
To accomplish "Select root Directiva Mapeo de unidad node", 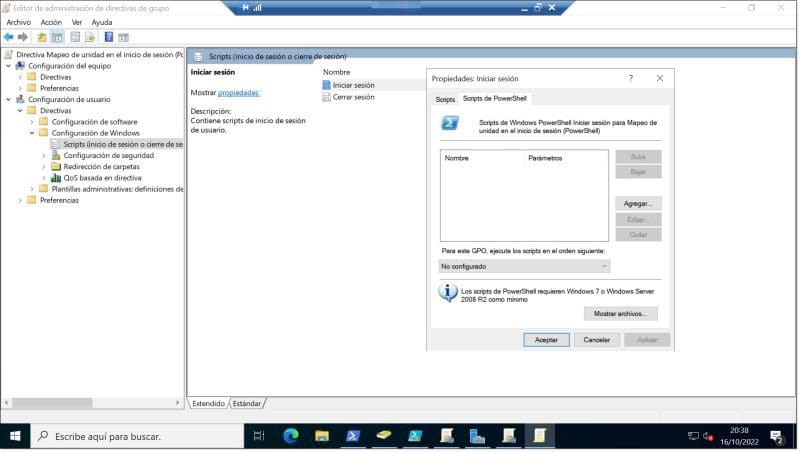I will click(99, 55).
